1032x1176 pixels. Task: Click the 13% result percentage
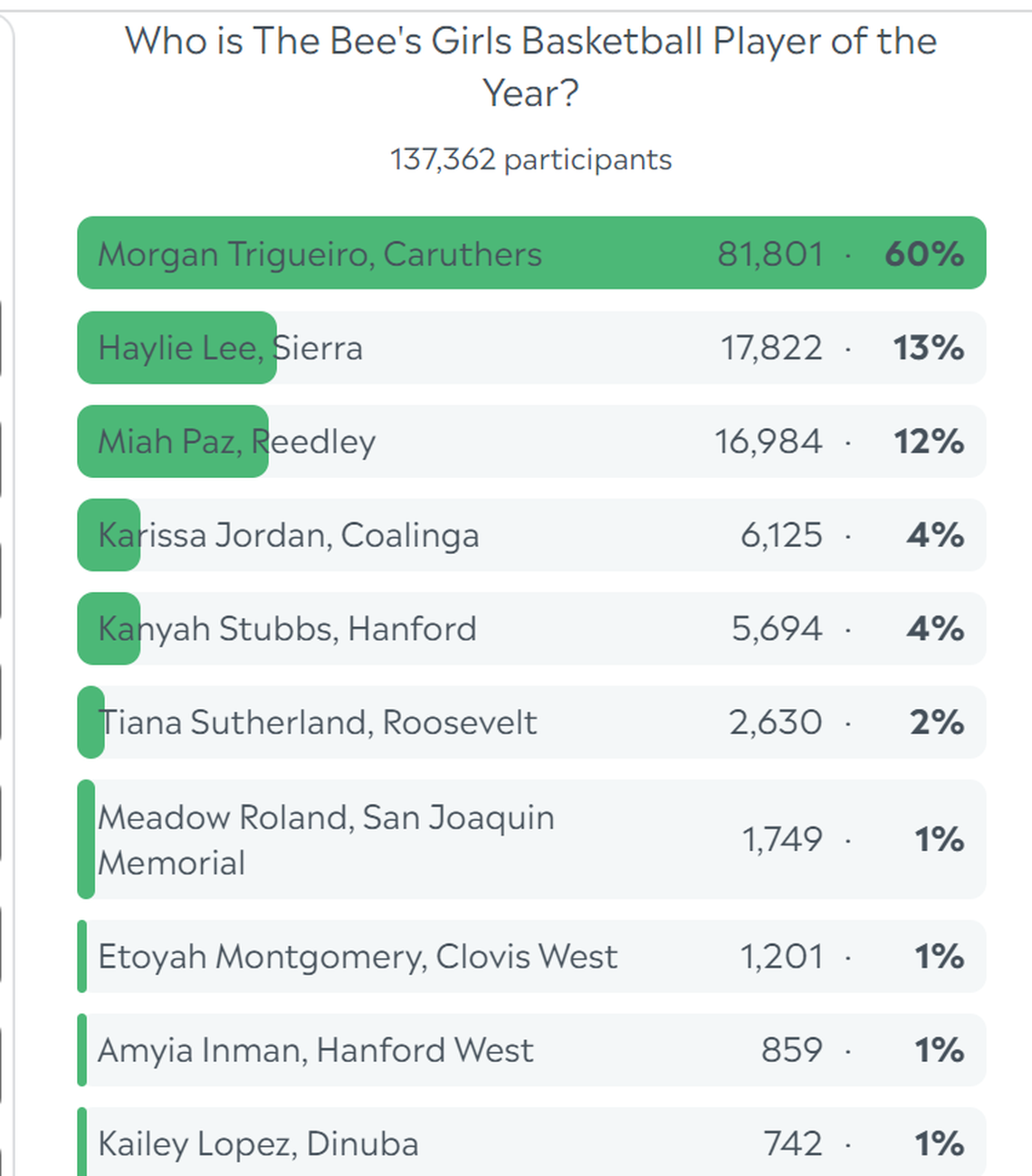[x=932, y=349]
